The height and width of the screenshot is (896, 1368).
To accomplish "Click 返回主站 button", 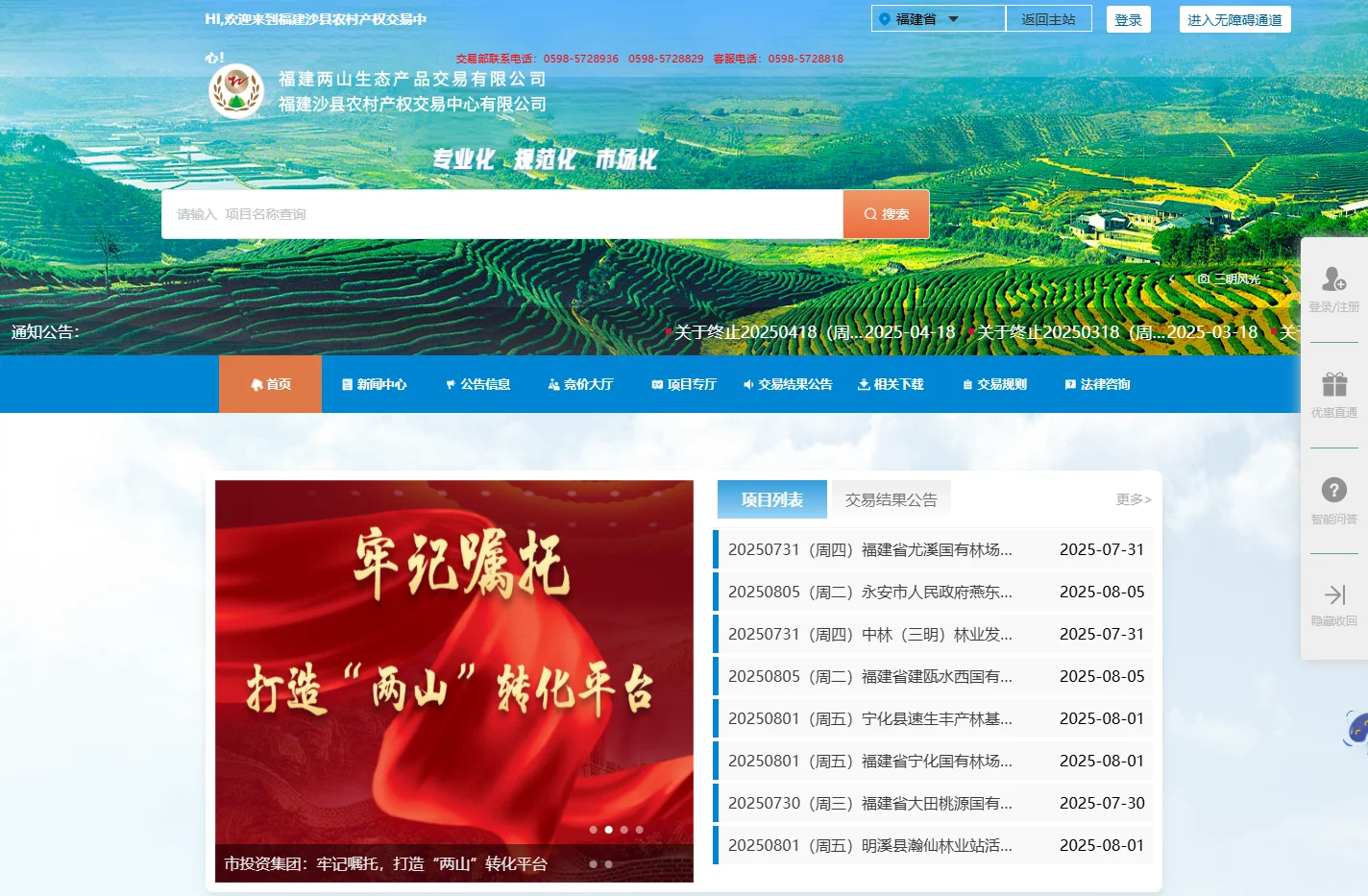I will click(x=1048, y=19).
